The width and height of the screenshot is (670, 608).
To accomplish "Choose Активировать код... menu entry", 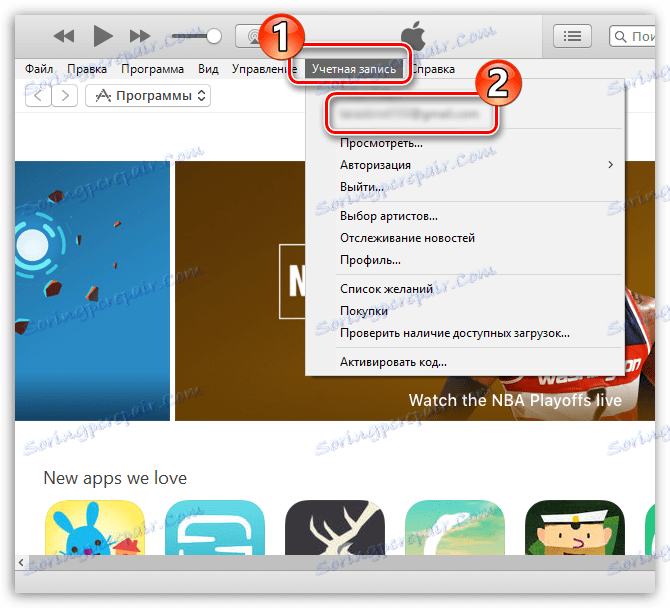I will [x=465, y=362].
